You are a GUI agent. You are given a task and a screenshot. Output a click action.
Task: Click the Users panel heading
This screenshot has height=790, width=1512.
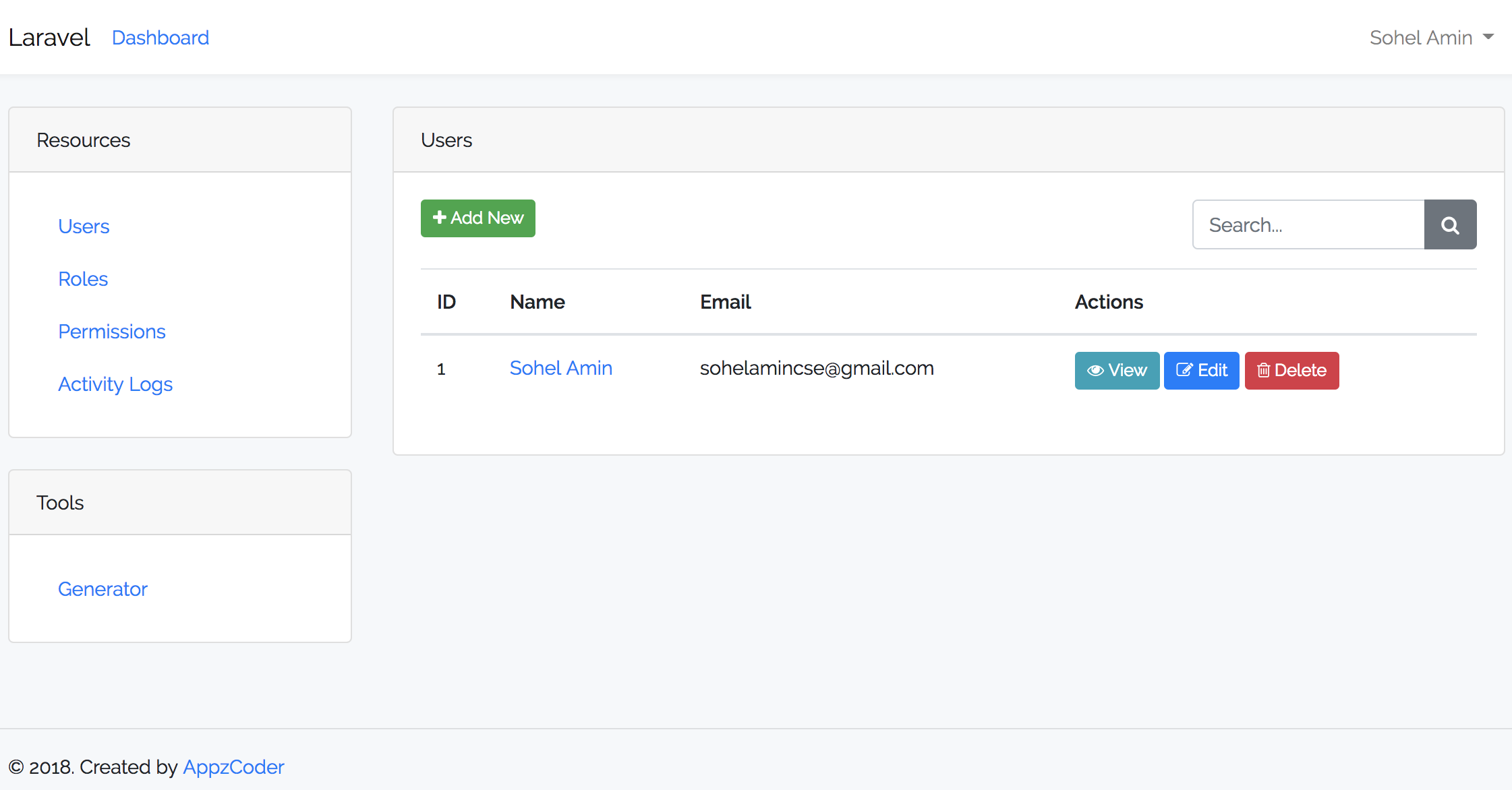[446, 140]
